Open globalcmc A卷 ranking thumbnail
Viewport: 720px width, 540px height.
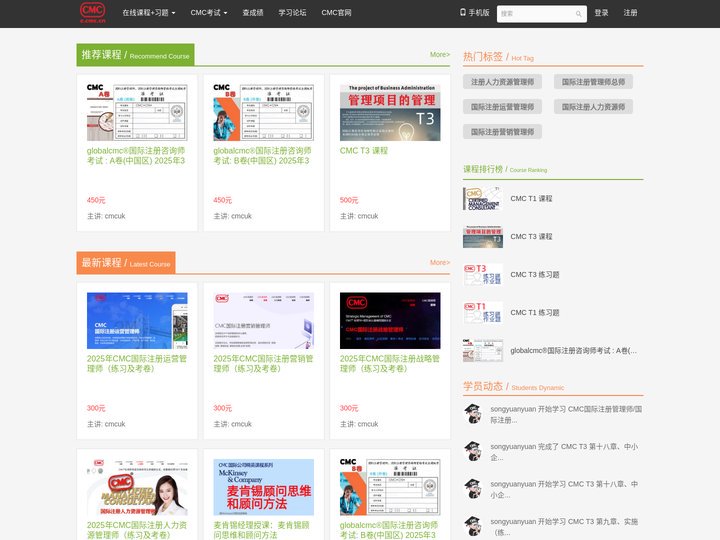[483, 350]
